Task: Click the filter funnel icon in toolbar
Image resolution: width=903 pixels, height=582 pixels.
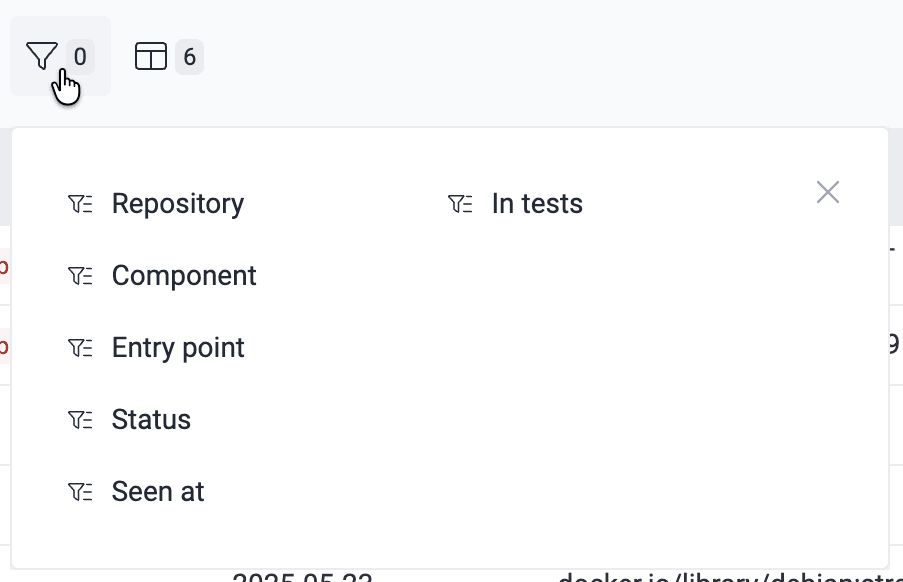Action: pyautogui.click(x=40, y=55)
